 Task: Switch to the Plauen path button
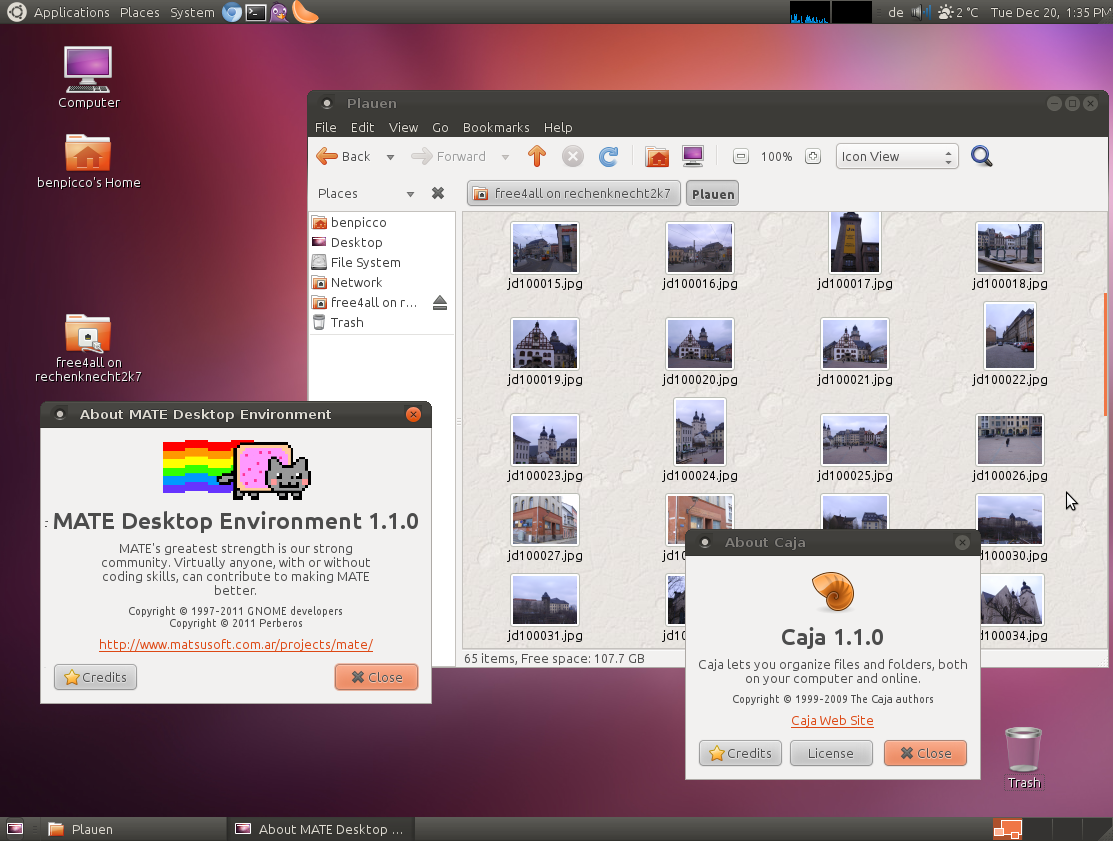tap(712, 193)
